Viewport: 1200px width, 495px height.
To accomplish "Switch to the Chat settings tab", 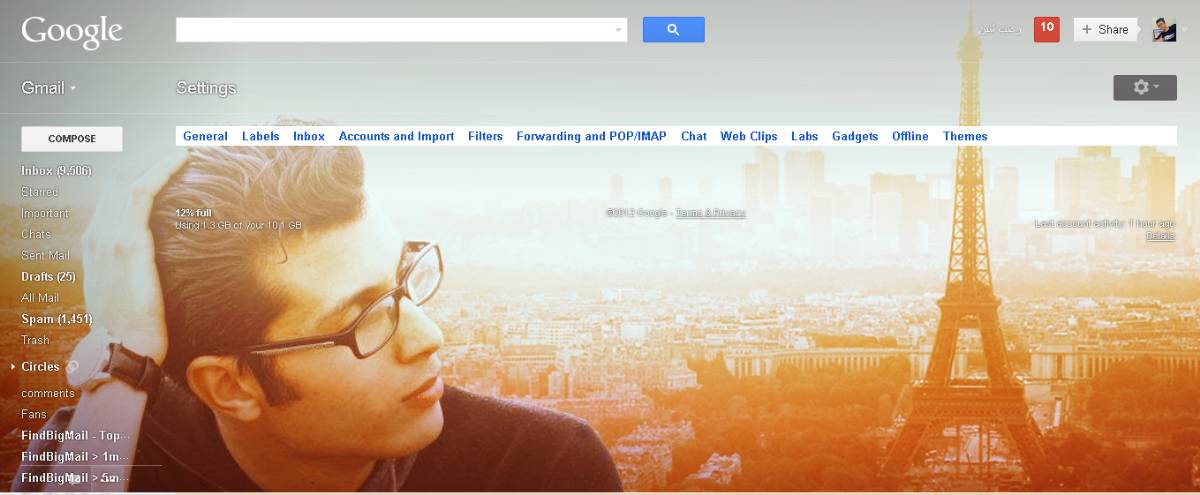I will tap(694, 136).
